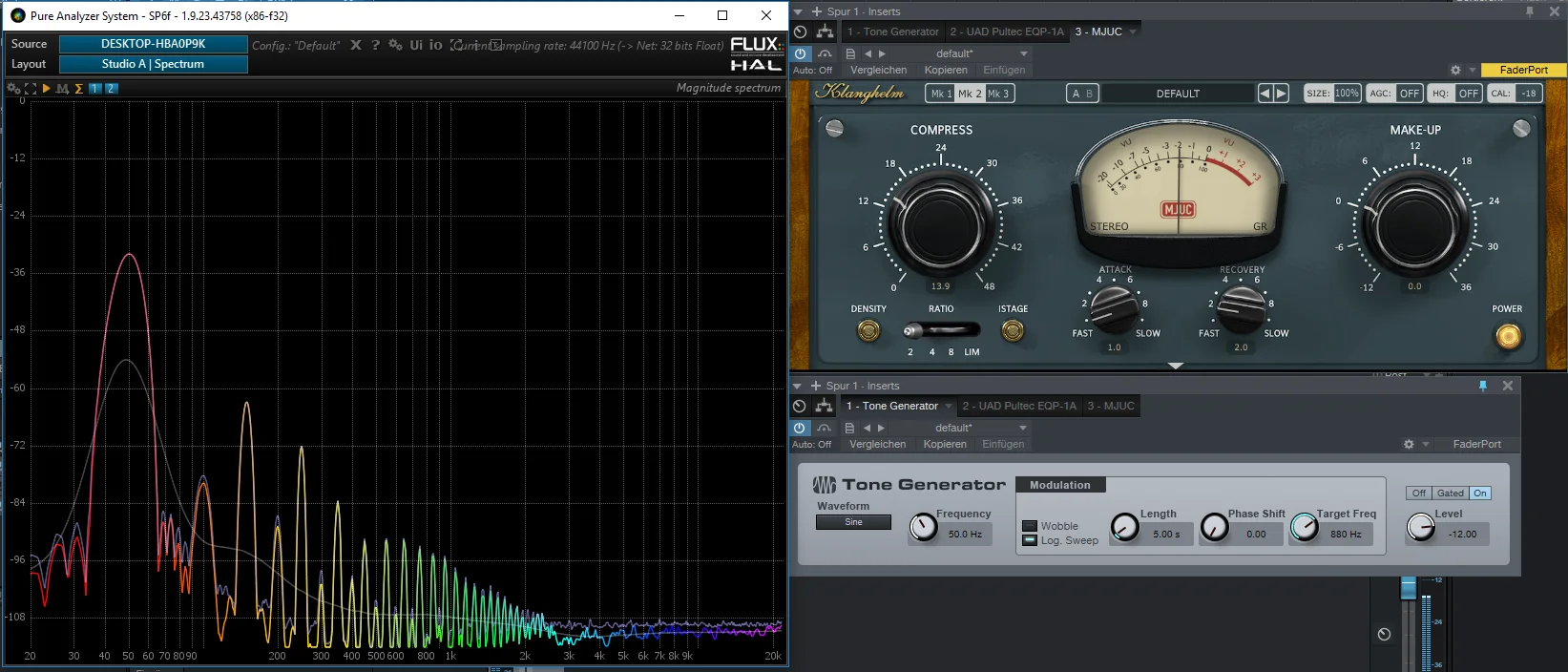The image size is (1568, 672).
Task: Toggle the MJUC A B comparison switch
Action: (x=1082, y=94)
